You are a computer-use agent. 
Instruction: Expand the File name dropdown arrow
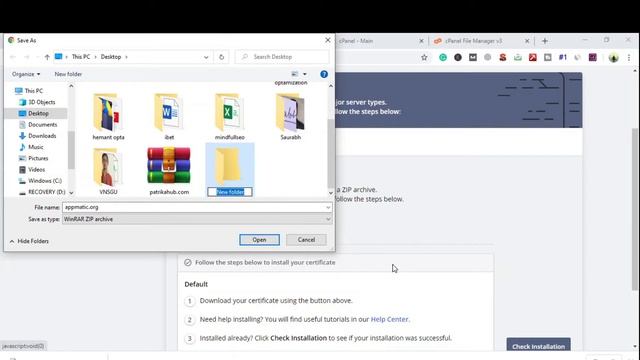tap(328, 207)
